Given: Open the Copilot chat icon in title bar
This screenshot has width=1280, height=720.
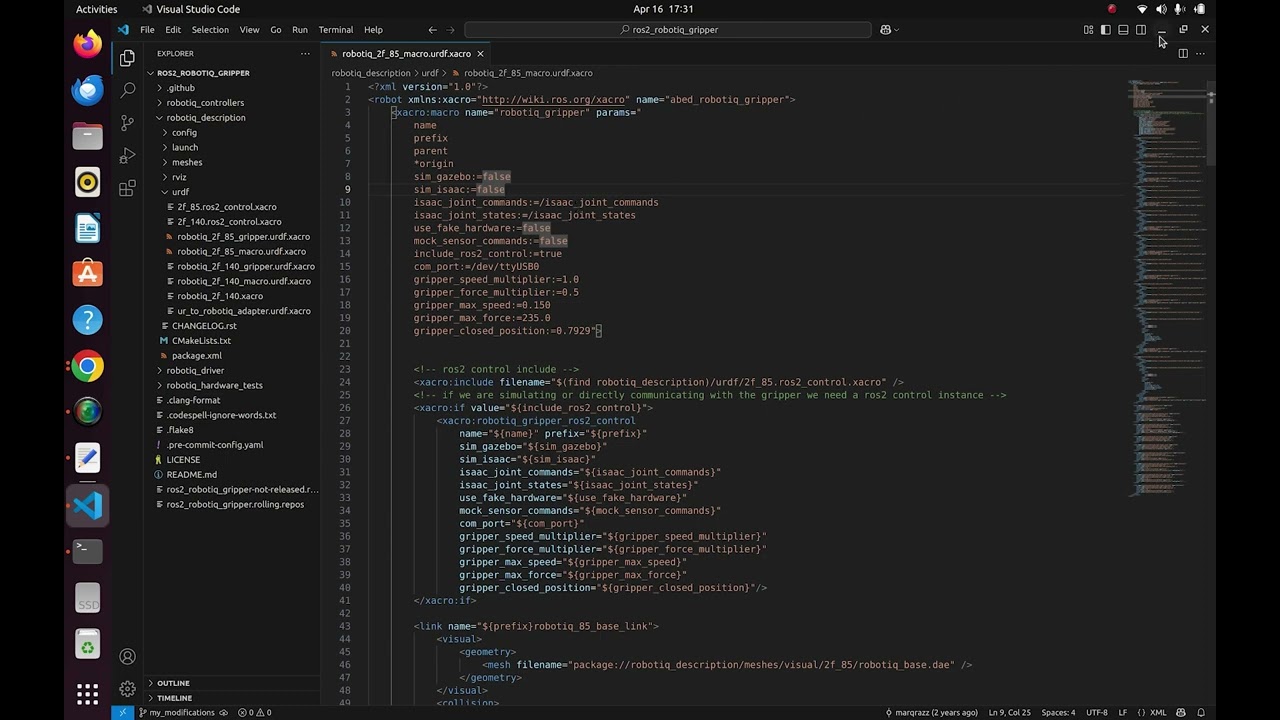Looking at the screenshot, I should point(885,30).
